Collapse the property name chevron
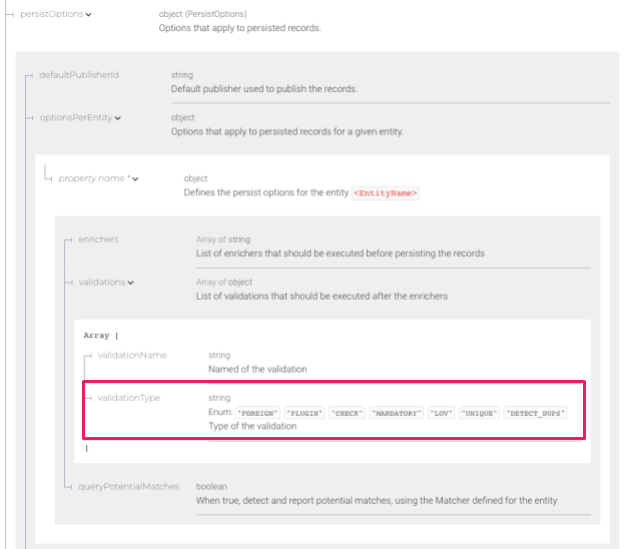This screenshot has width=624, height=549. pyautogui.click(x=135, y=179)
